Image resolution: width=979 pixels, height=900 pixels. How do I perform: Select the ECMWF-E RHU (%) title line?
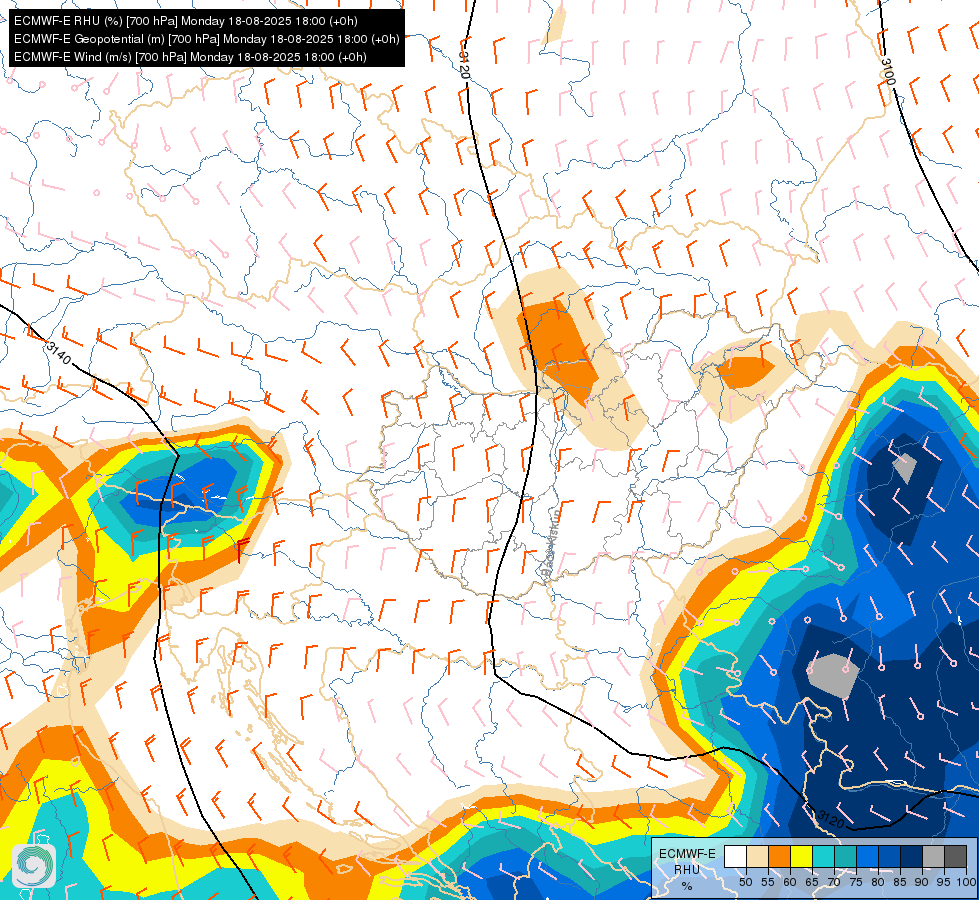[x=185, y=21]
